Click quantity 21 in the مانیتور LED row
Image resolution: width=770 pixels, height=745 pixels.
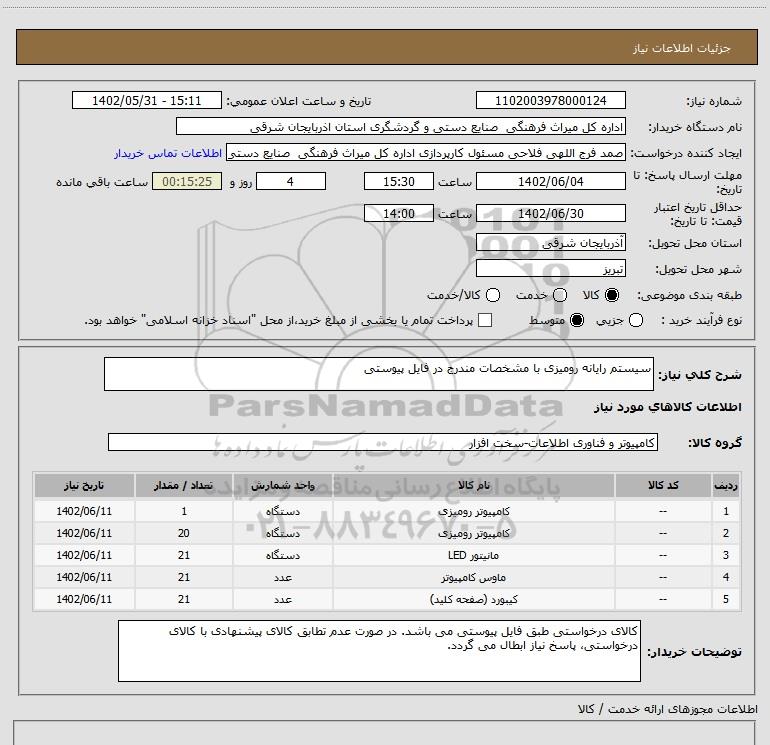[184, 555]
